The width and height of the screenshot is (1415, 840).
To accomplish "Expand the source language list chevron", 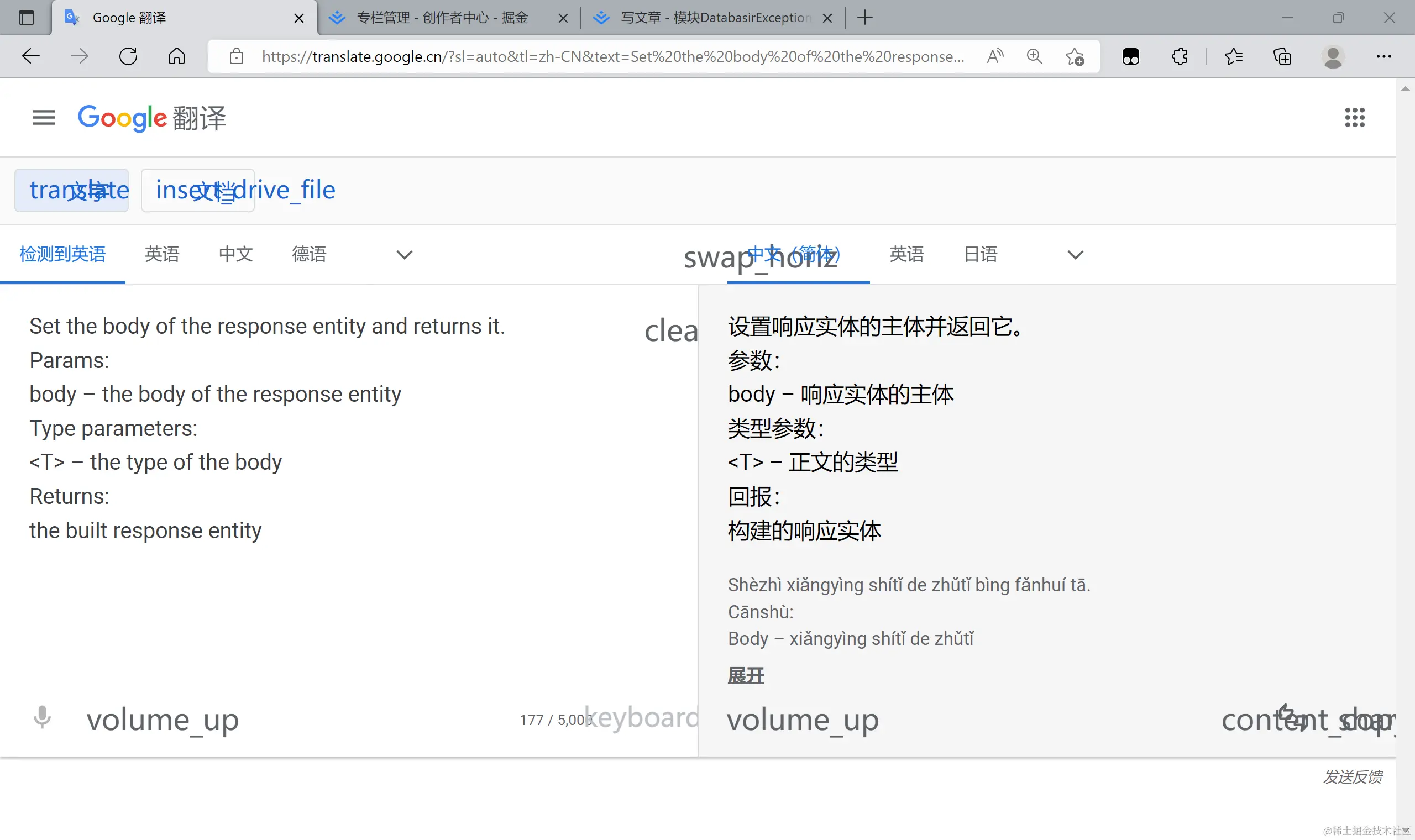I will pos(404,255).
